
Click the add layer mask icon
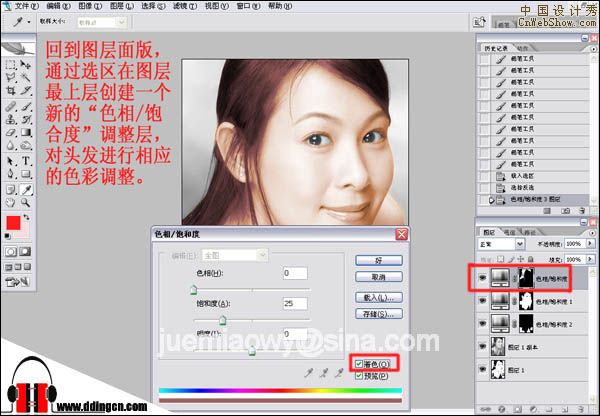tap(517, 409)
